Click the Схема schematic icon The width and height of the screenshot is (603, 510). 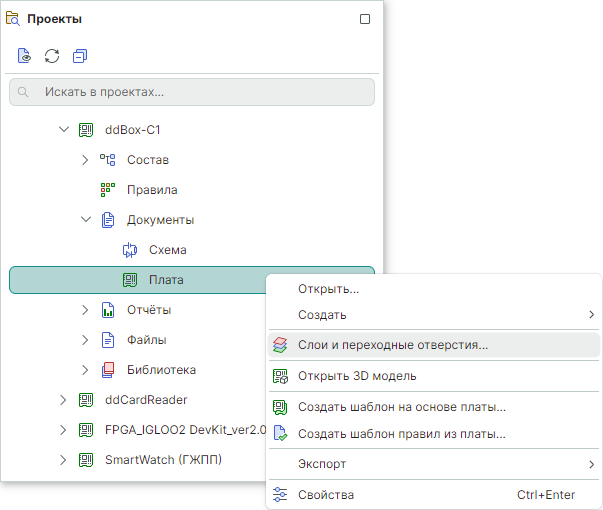tap(129, 250)
